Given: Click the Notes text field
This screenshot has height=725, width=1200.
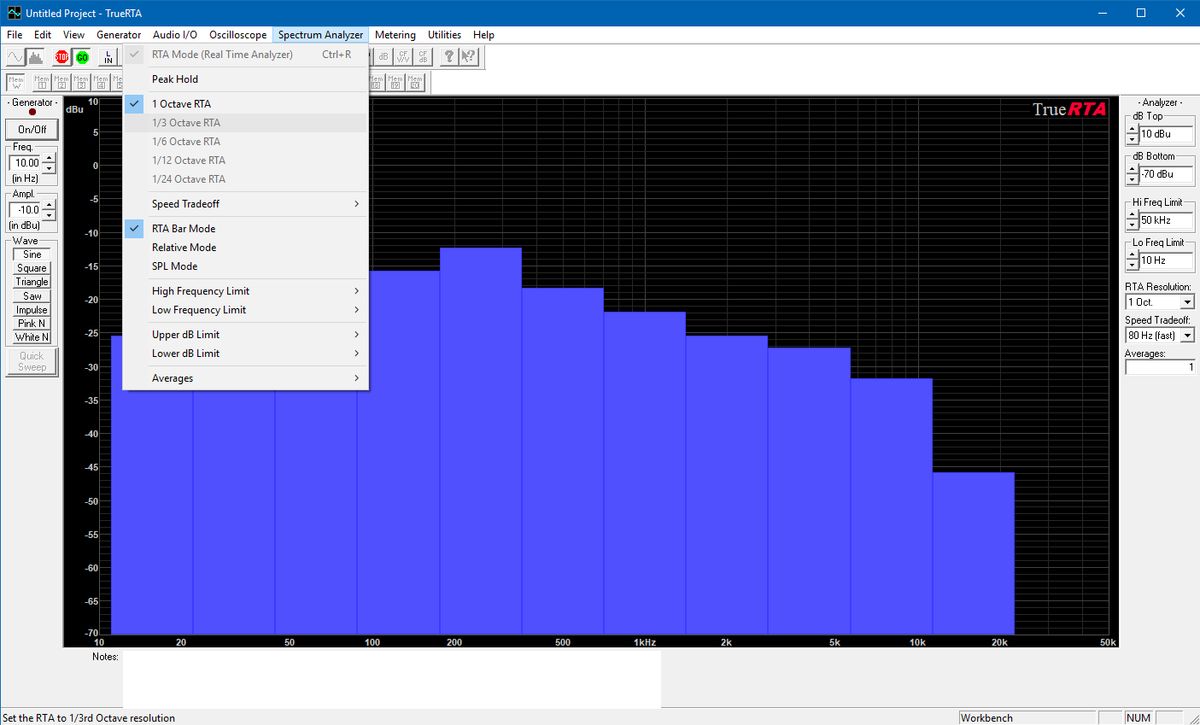Looking at the screenshot, I should pos(391,679).
